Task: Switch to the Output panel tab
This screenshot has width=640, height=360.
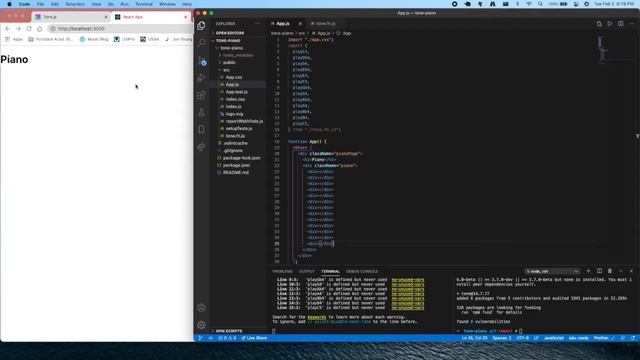Action: click(307, 271)
